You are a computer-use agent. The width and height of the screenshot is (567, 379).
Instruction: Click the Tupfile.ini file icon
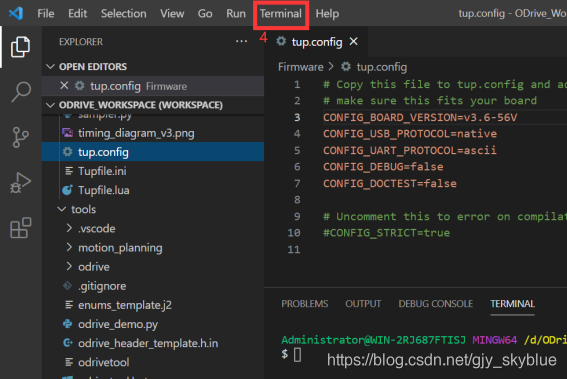pos(69,171)
